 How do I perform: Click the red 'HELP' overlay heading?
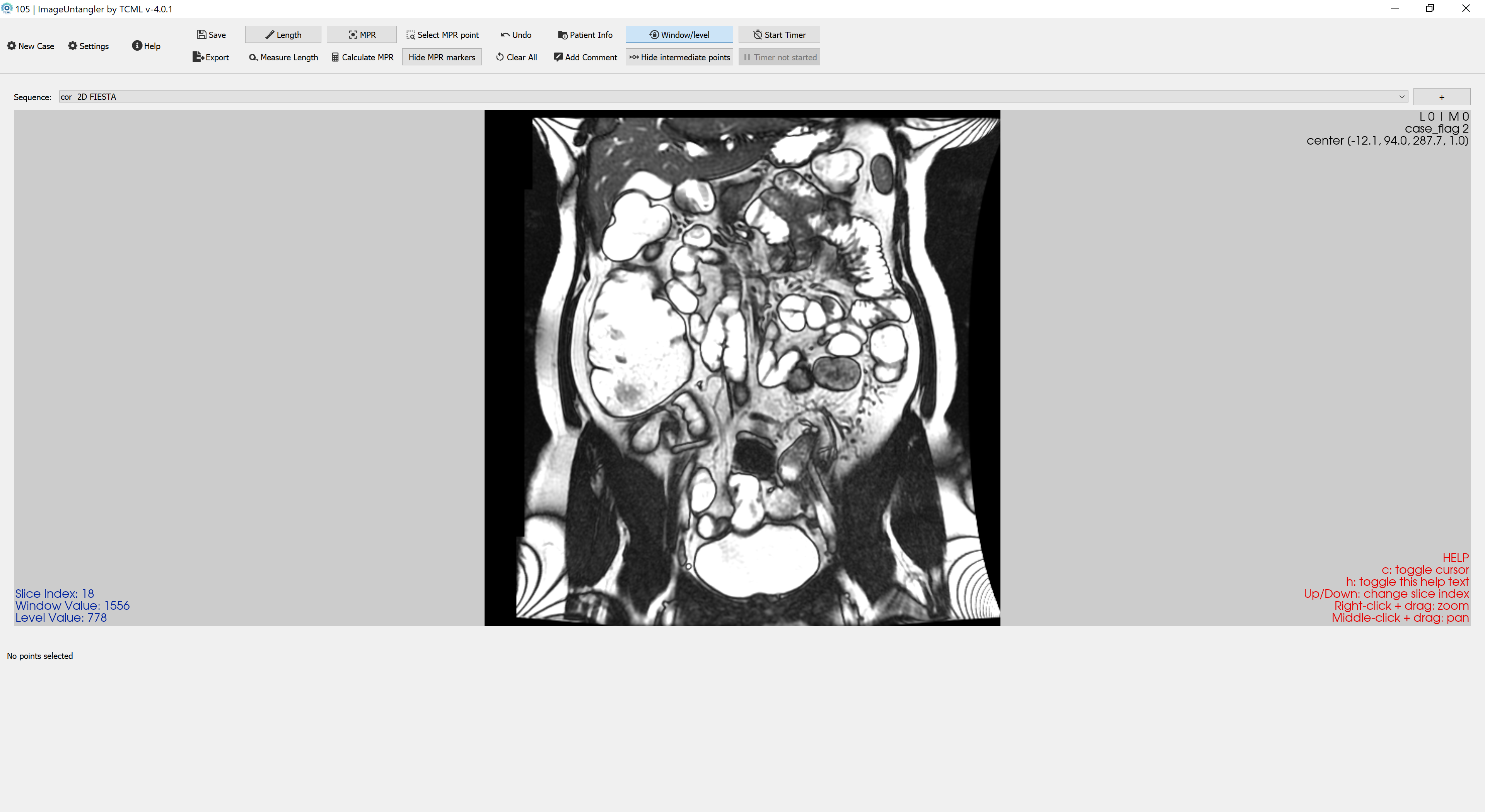[x=1456, y=557]
